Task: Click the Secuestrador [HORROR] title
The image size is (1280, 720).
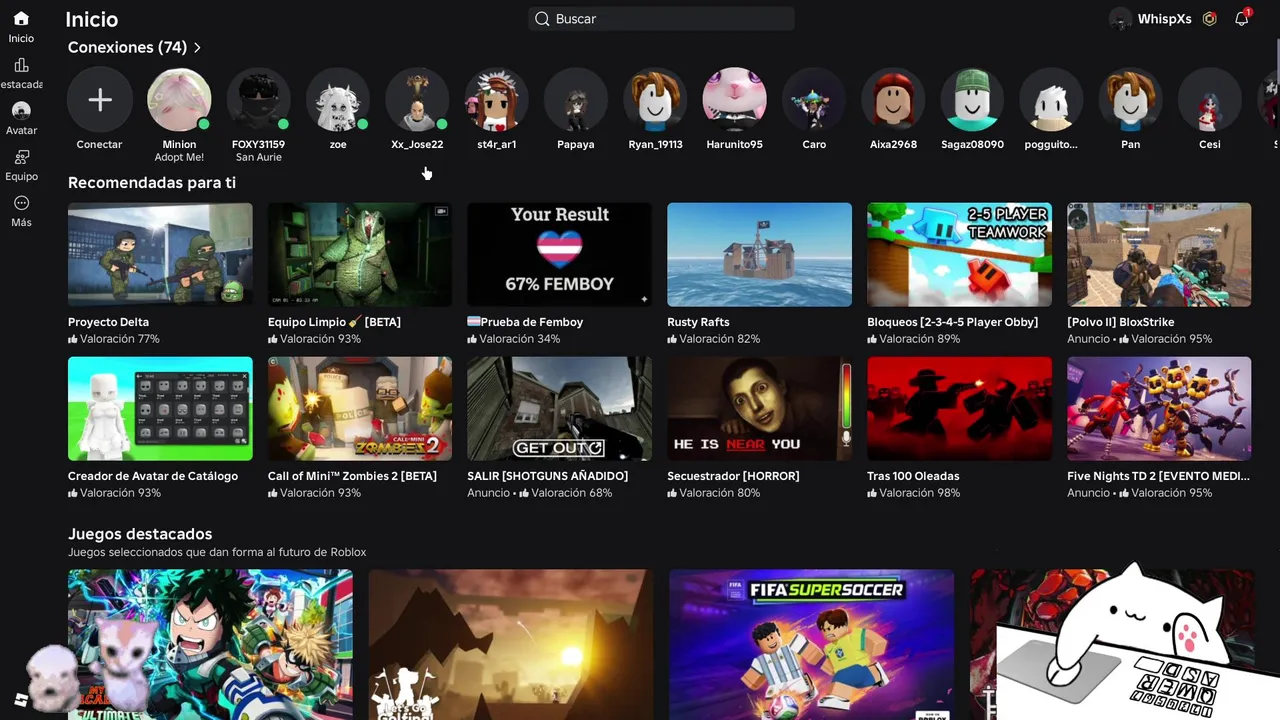Action: (733, 476)
